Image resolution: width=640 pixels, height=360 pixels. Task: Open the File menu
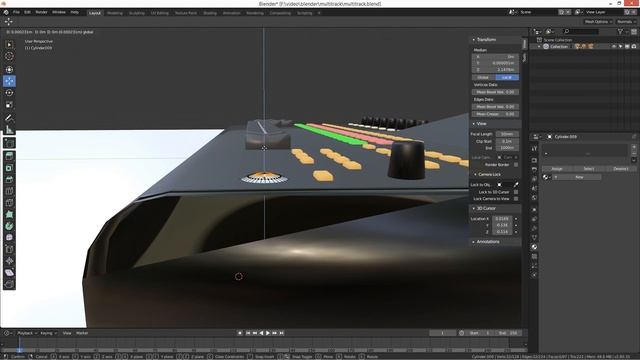(16, 12)
